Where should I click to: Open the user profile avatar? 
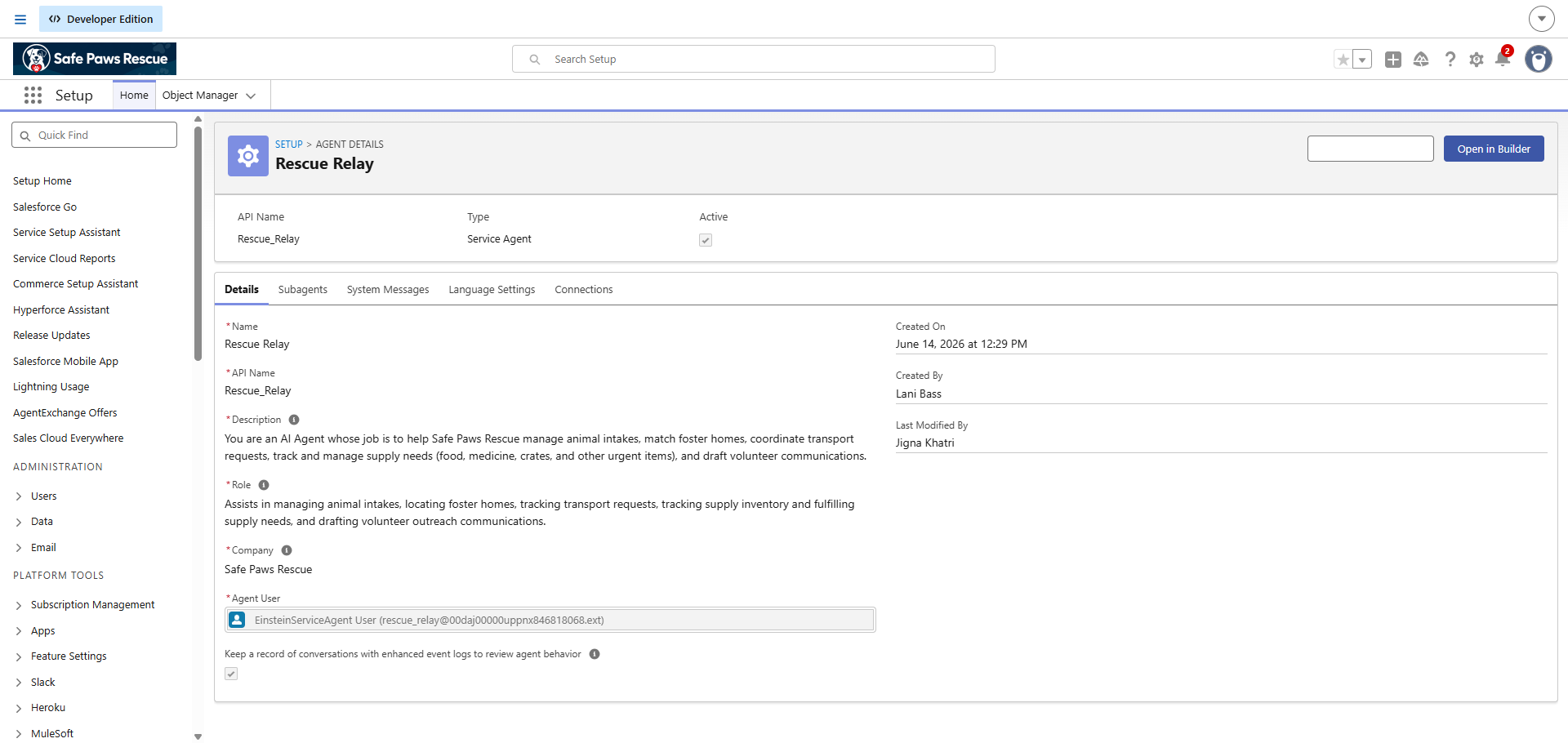[1539, 59]
